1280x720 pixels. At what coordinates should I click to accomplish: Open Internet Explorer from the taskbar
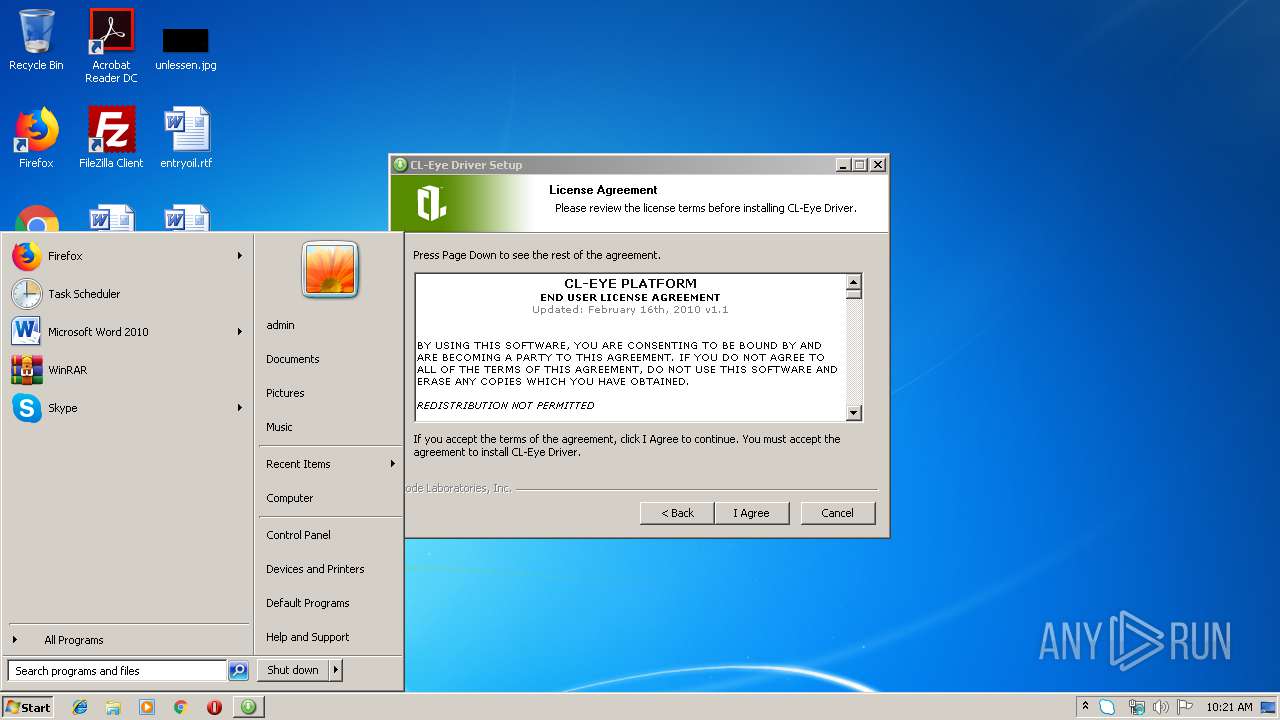point(80,707)
